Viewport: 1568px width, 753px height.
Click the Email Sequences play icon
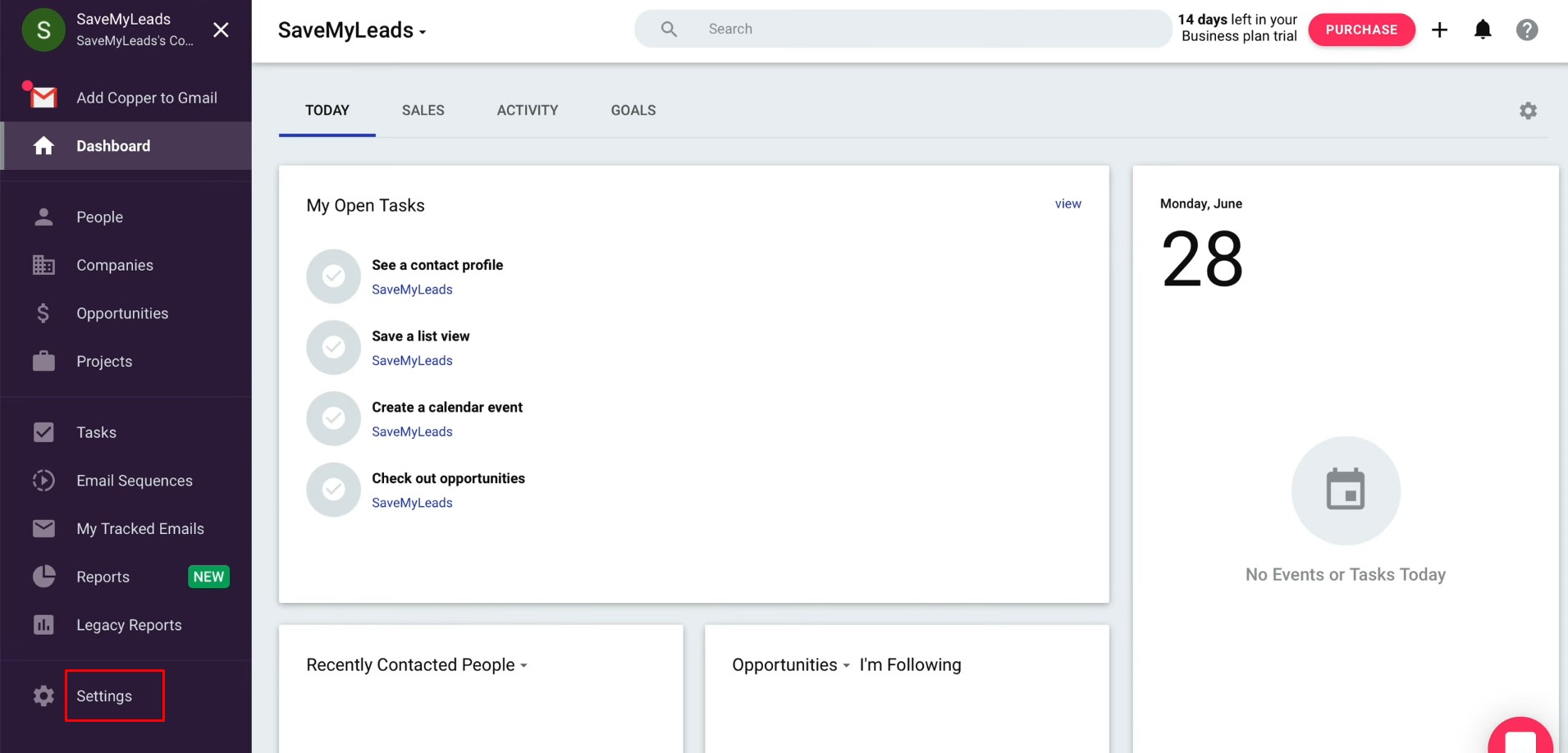click(43, 481)
